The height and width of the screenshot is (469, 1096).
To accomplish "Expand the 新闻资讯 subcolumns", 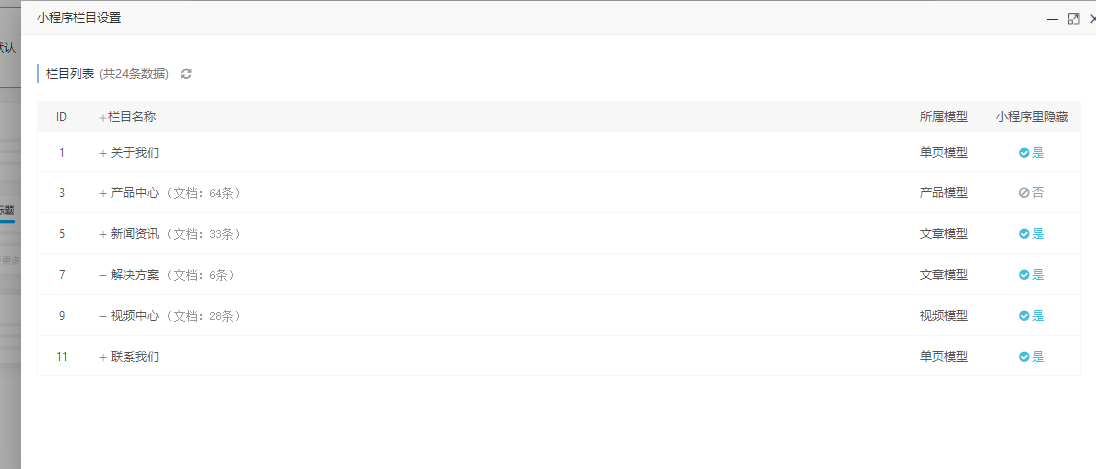I will tap(103, 235).
